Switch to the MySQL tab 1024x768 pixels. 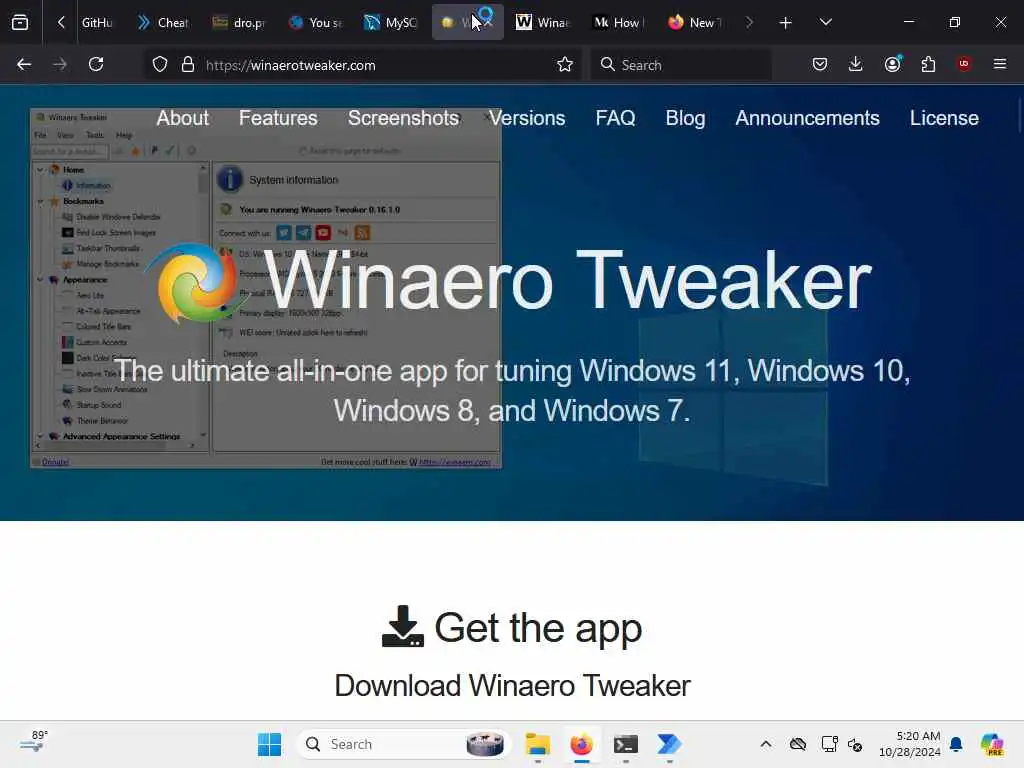[x=391, y=22]
